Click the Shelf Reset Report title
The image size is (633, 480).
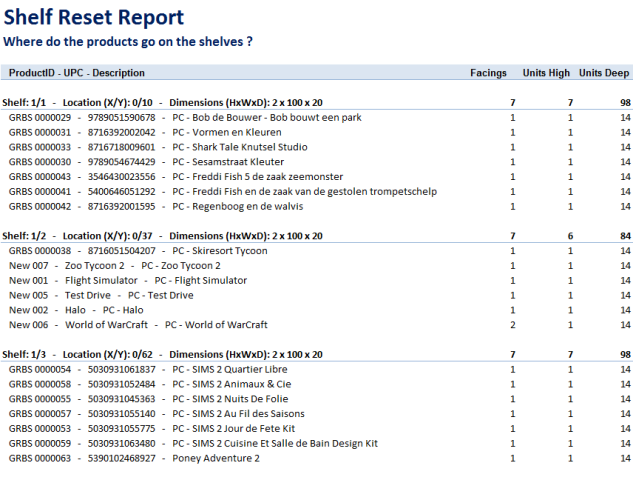[x=94, y=17]
